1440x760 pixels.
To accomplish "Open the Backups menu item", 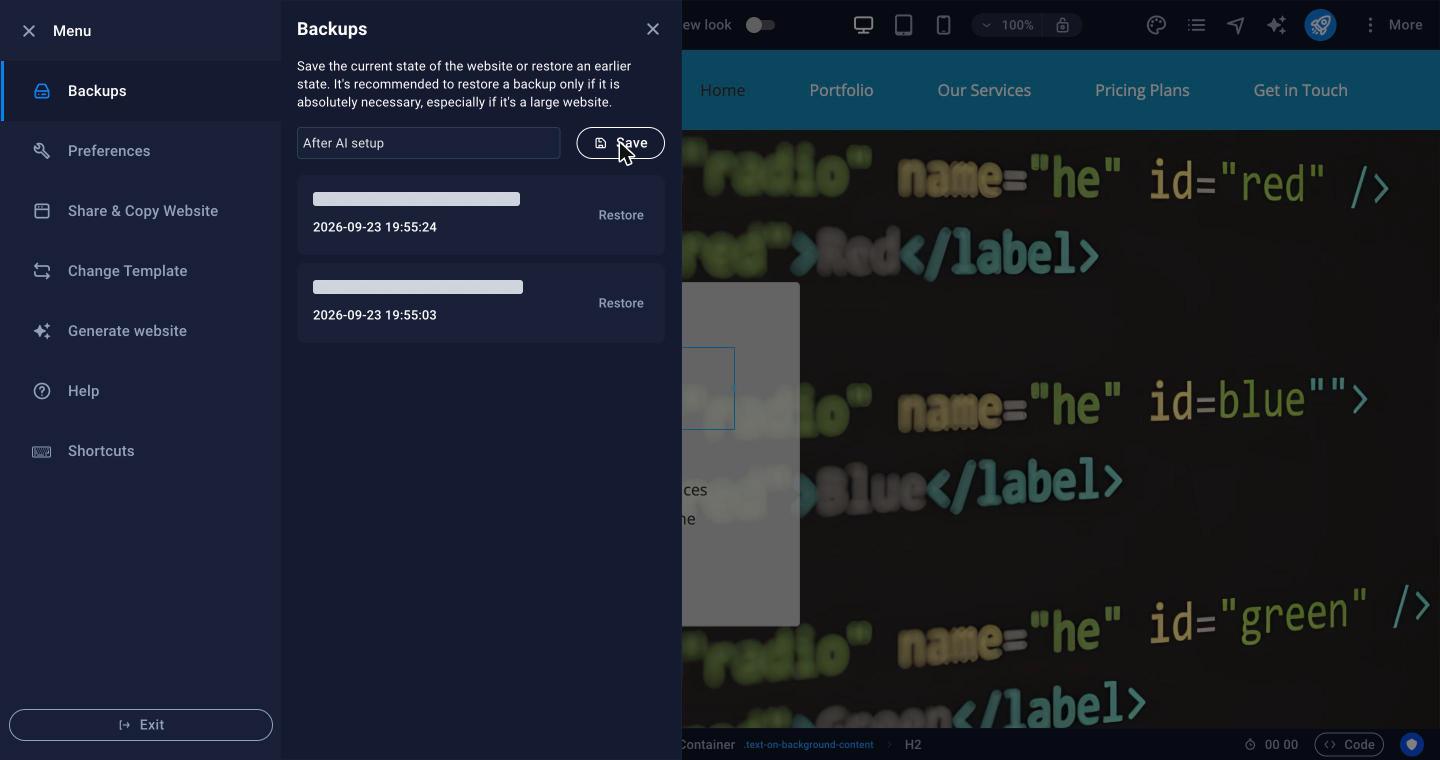I will (141, 91).
